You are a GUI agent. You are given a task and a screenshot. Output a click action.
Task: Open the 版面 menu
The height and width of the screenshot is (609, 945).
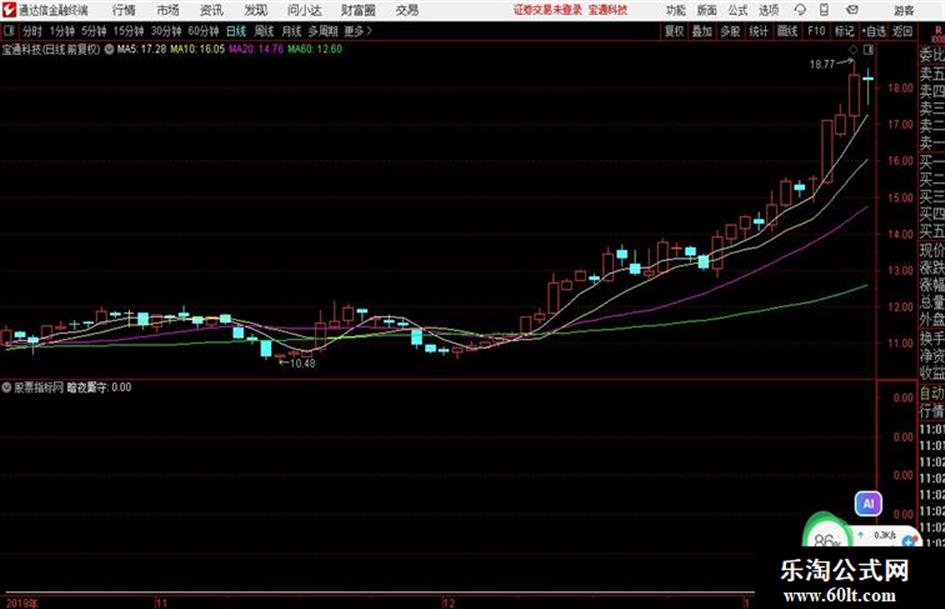click(706, 10)
